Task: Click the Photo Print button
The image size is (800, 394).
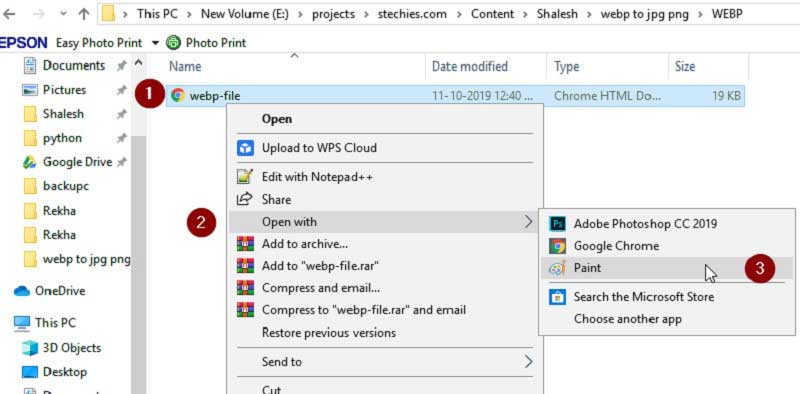Action: coord(206,43)
